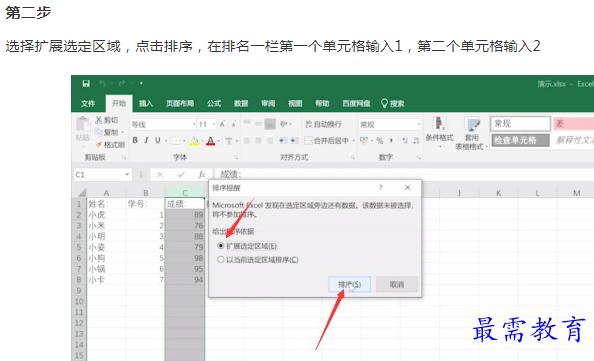594x361 pixels.
Task: Open the 文件 File tab
Action: click(x=88, y=103)
